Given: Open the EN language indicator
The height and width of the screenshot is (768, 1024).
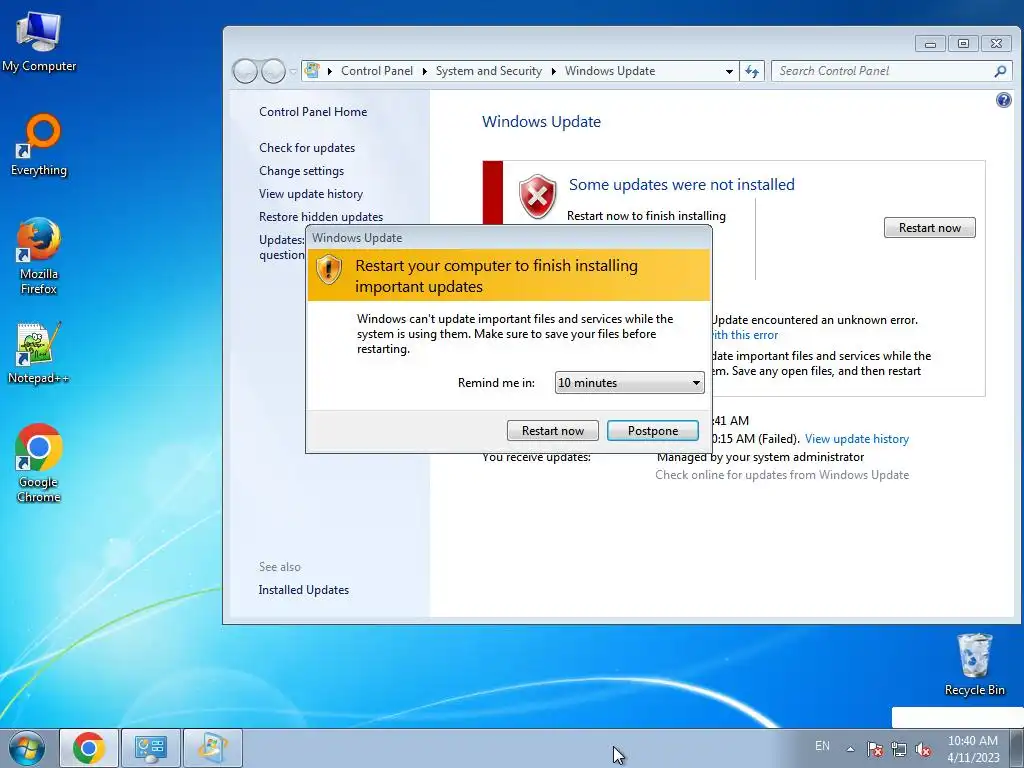Looking at the screenshot, I should (x=822, y=746).
